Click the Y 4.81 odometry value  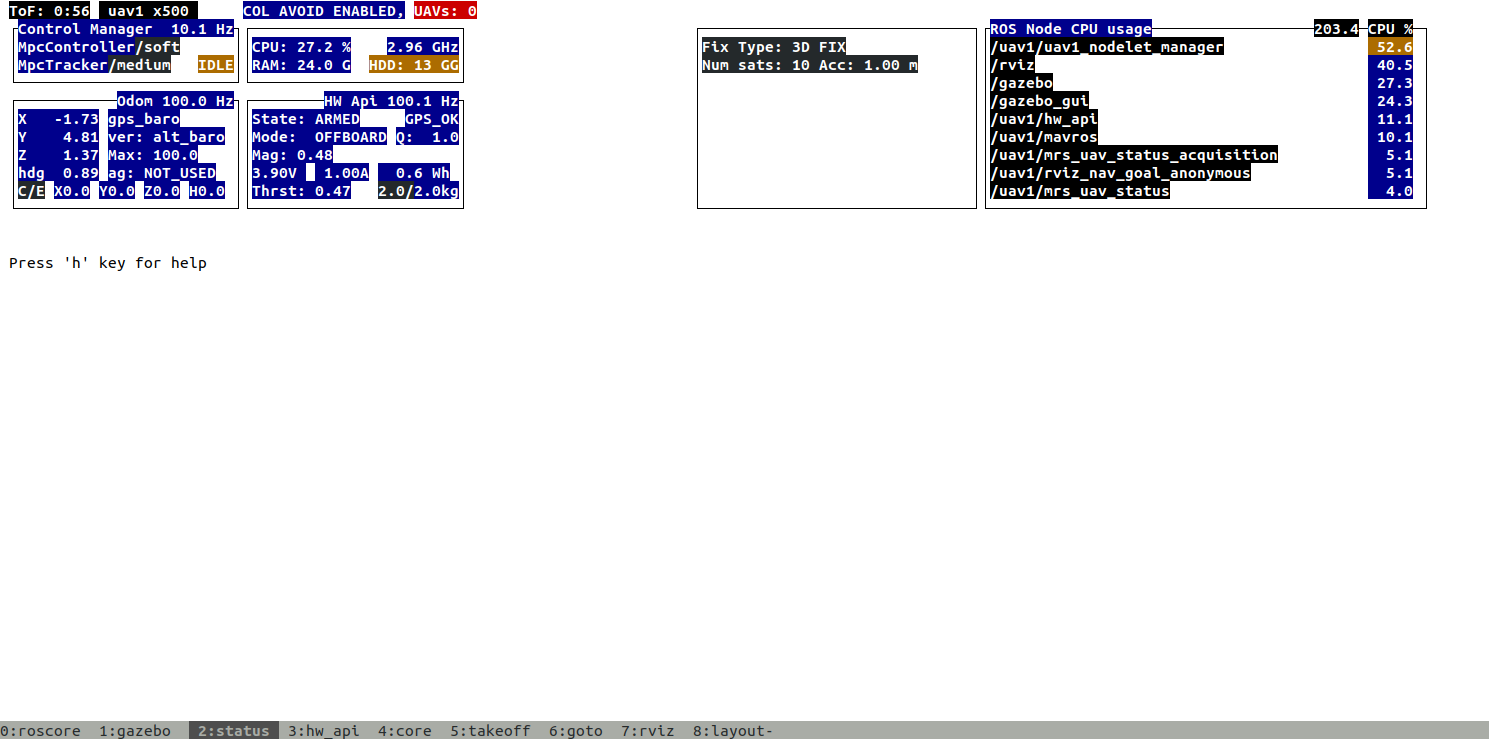click(x=58, y=137)
